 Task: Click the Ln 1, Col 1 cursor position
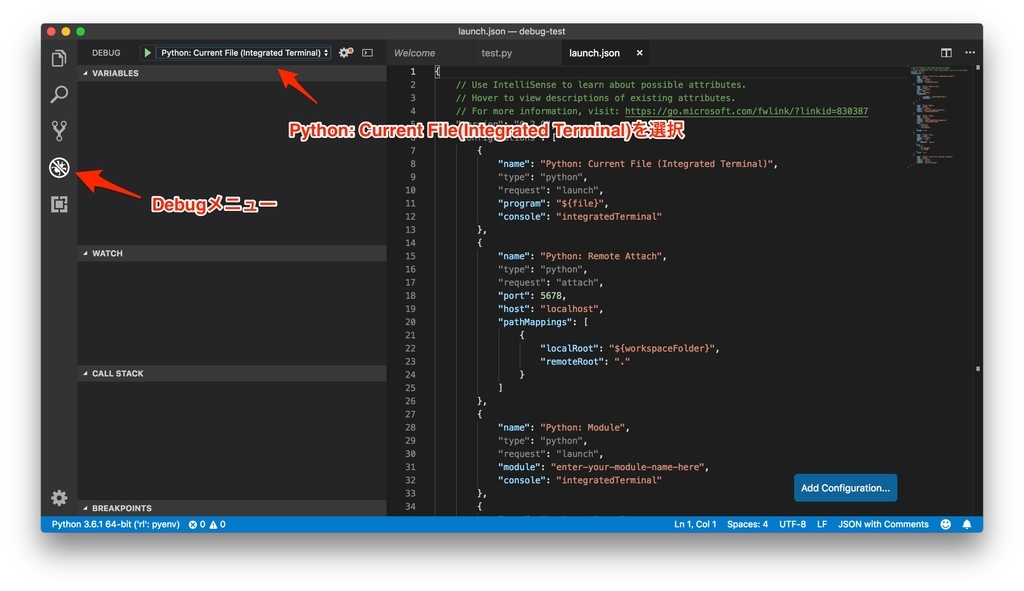695,524
